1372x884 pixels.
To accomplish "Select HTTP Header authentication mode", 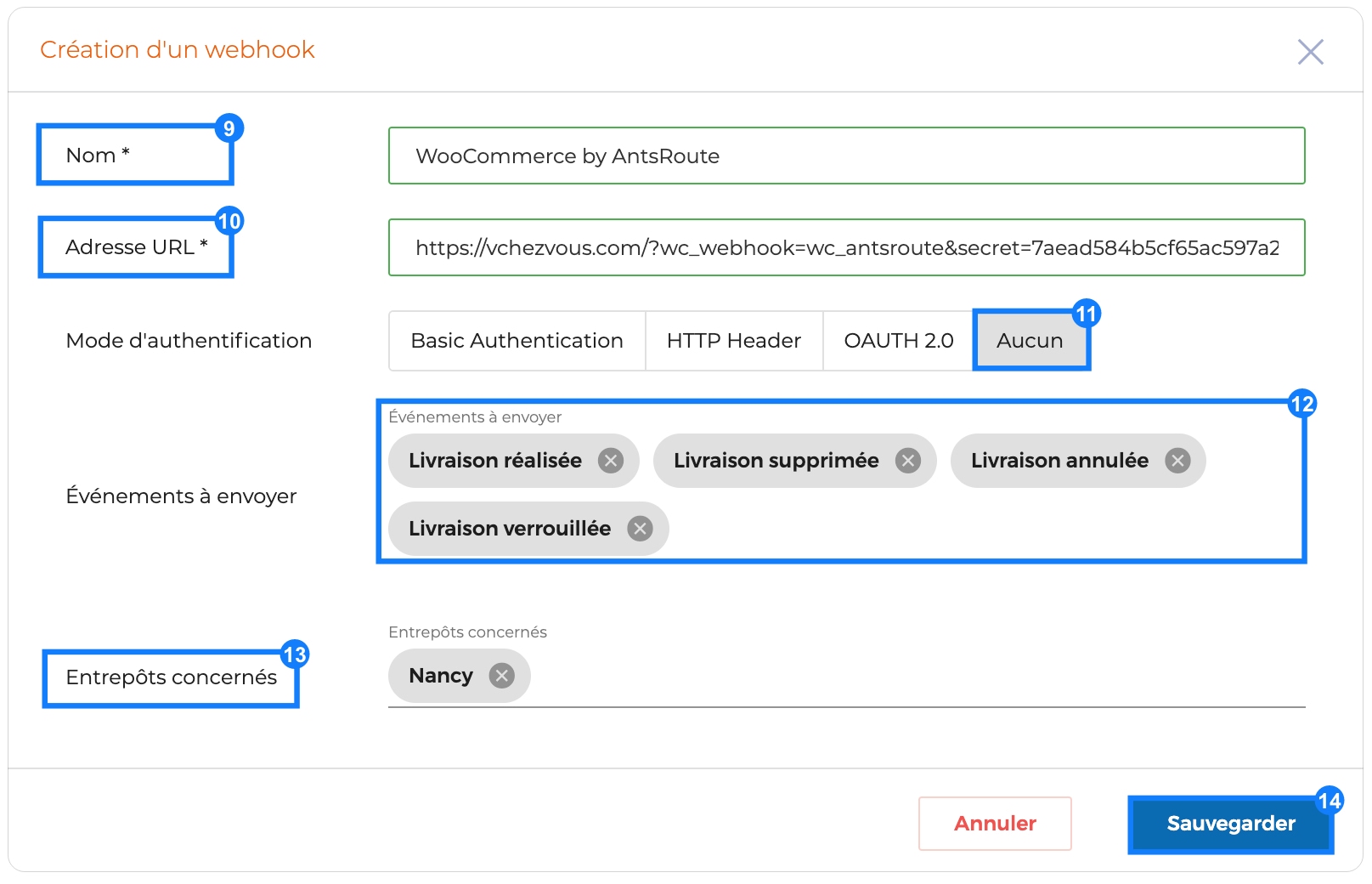I will point(734,341).
